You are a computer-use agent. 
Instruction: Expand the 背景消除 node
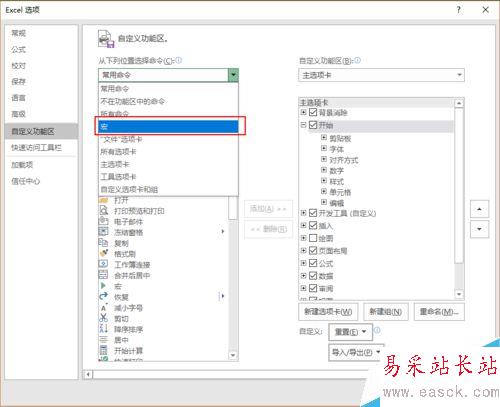304,112
